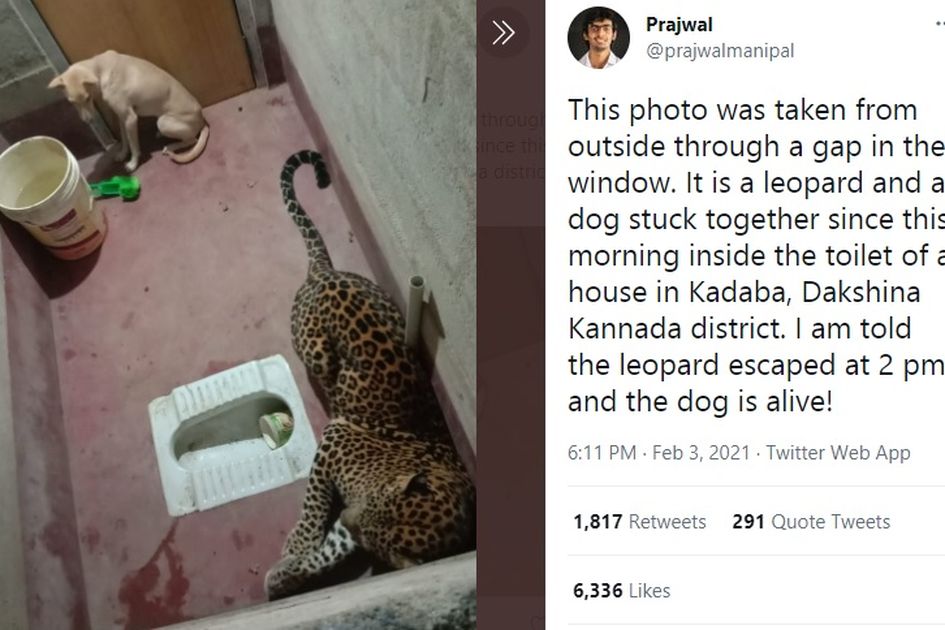Click the green object beside the bucket
The width and height of the screenshot is (945, 630).
pos(118,187)
